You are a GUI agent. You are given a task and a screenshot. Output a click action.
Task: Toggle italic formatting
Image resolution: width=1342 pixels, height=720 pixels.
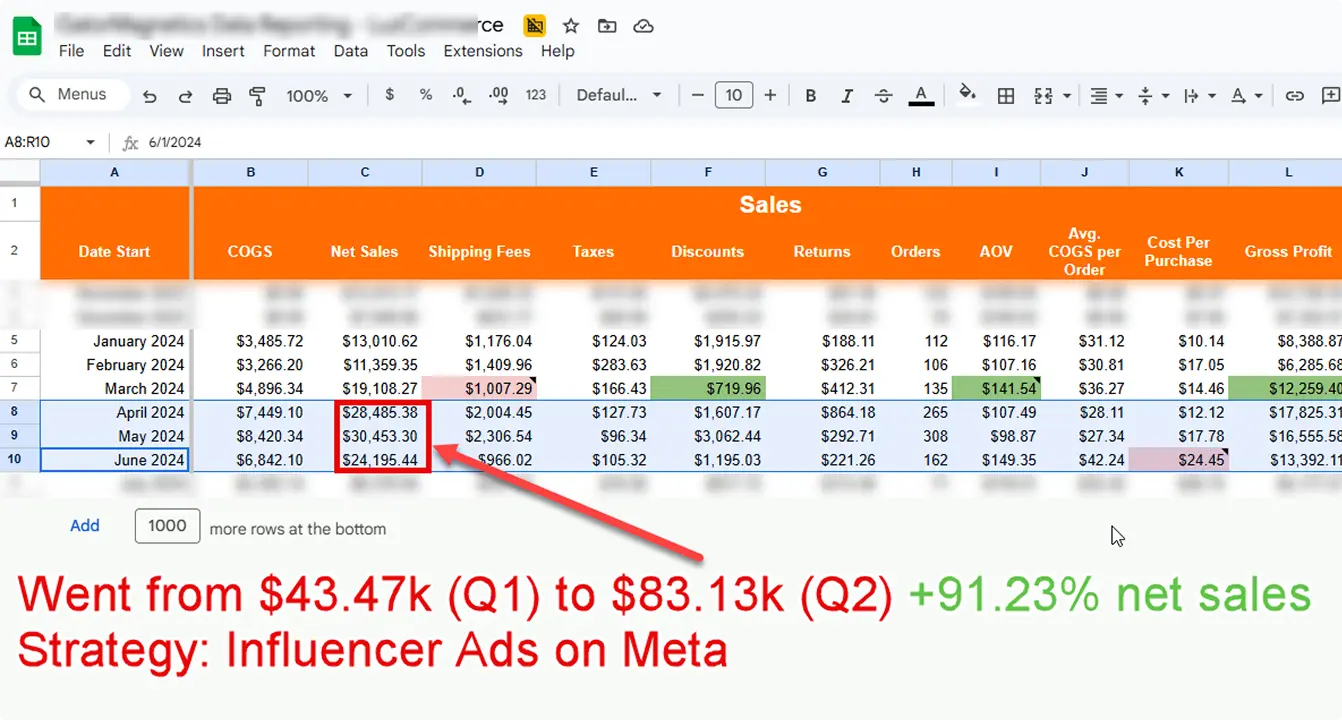click(847, 96)
